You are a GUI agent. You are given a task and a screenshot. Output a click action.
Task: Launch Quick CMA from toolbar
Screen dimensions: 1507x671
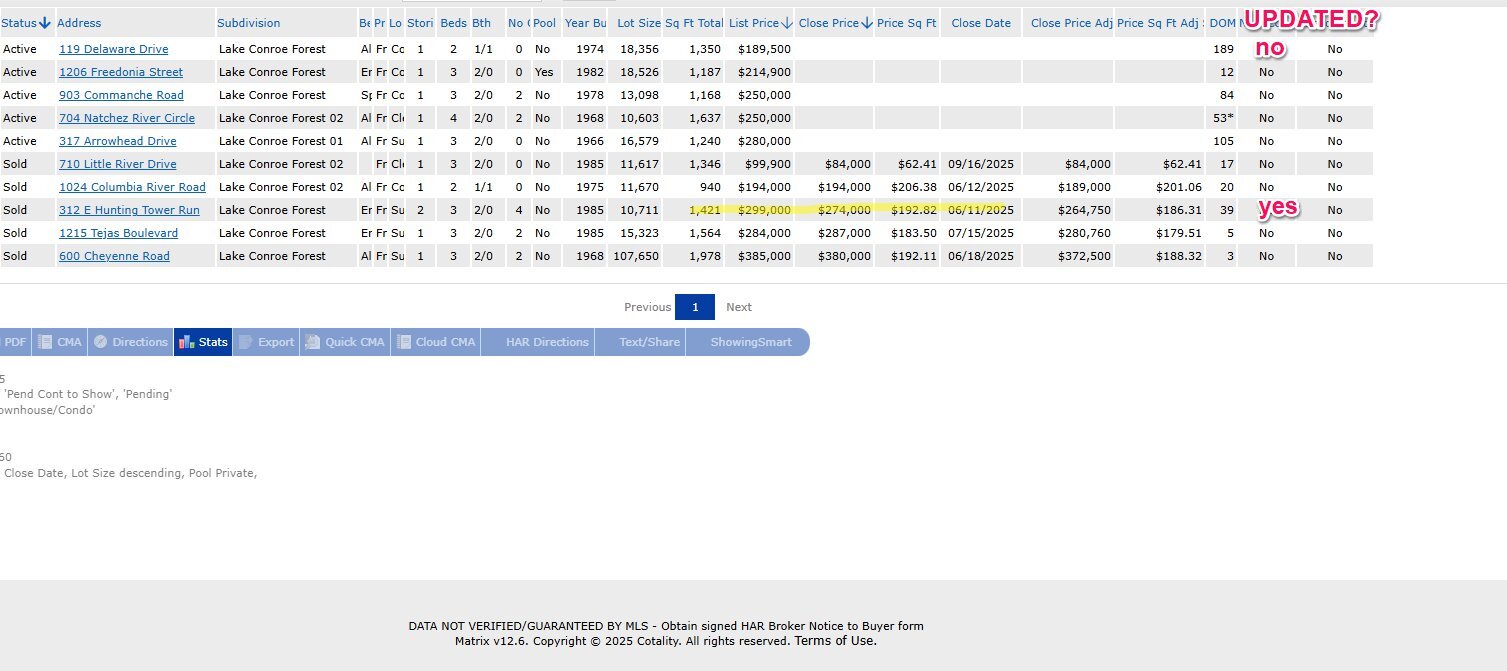(x=345, y=342)
